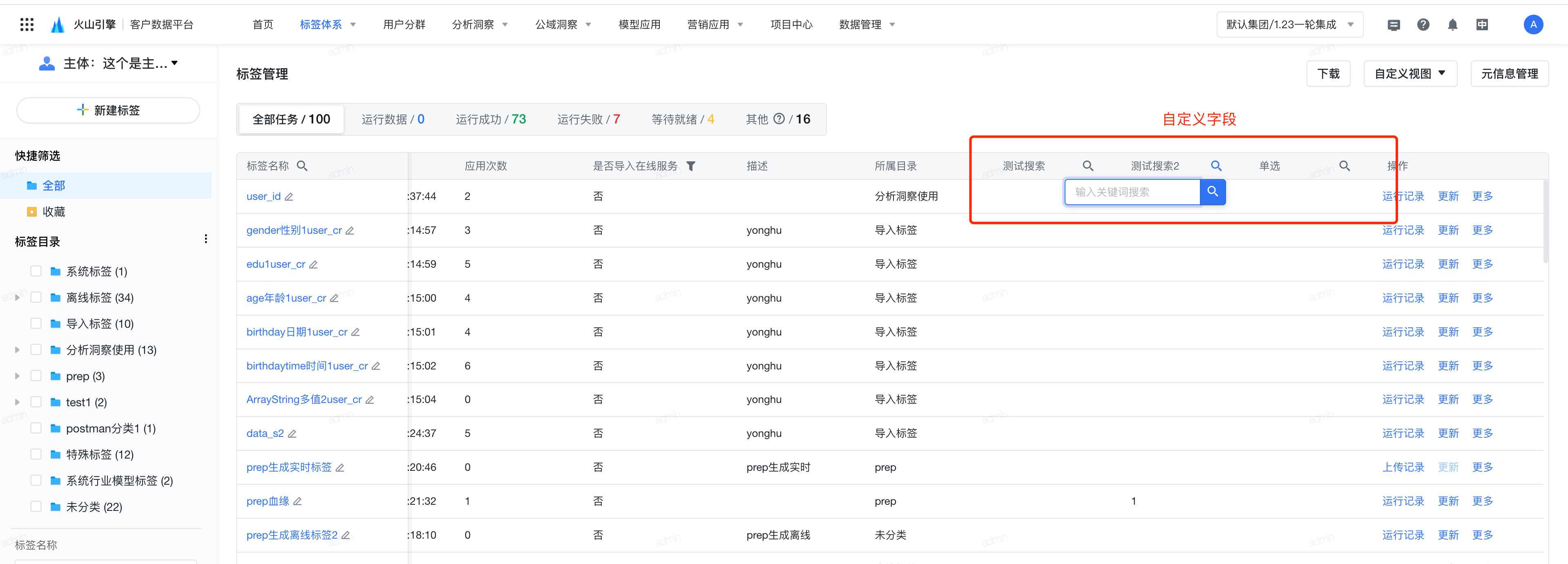Go to 首页 in top navigation

click(263, 25)
